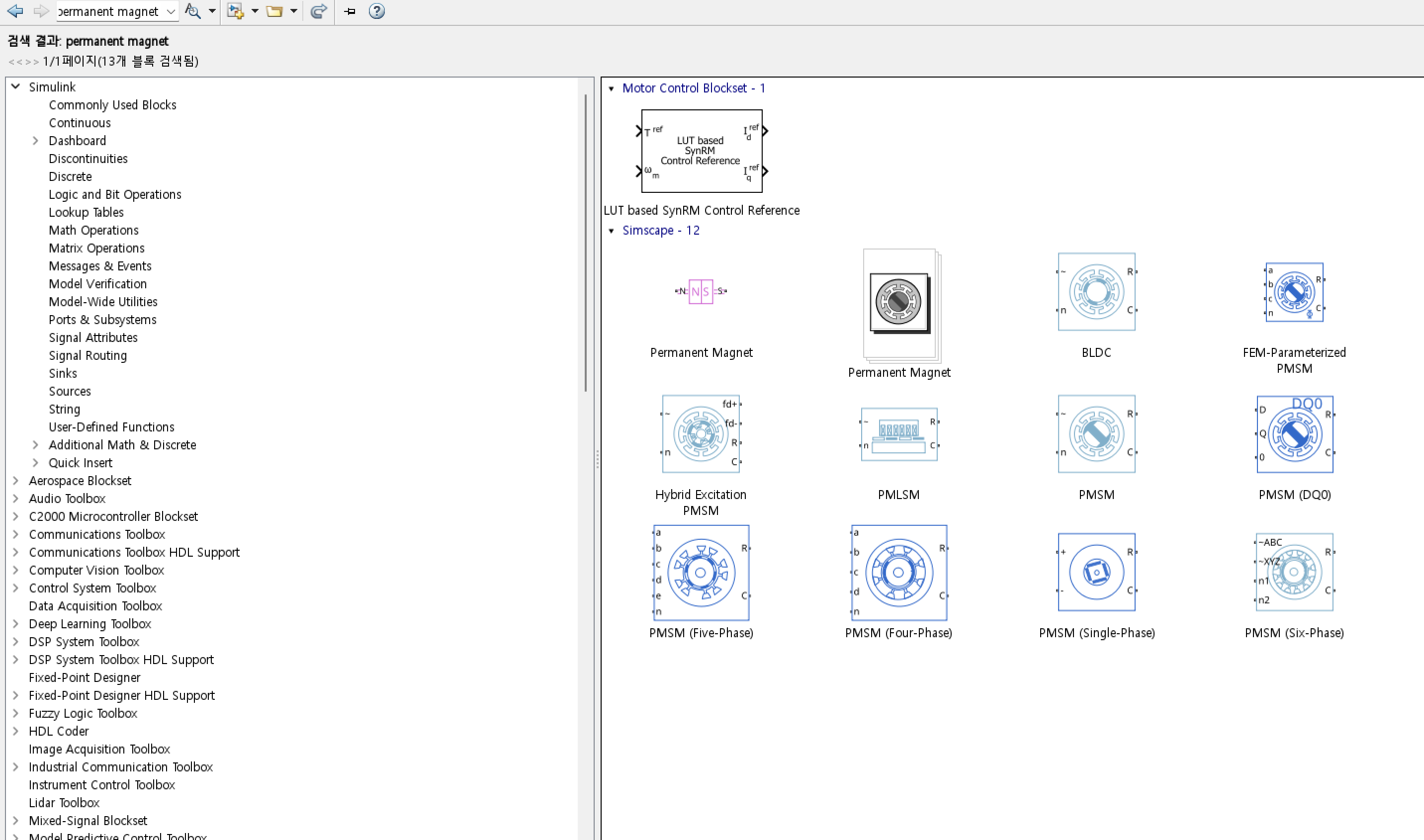Pin the library browser to stay on top

tap(350, 11)
